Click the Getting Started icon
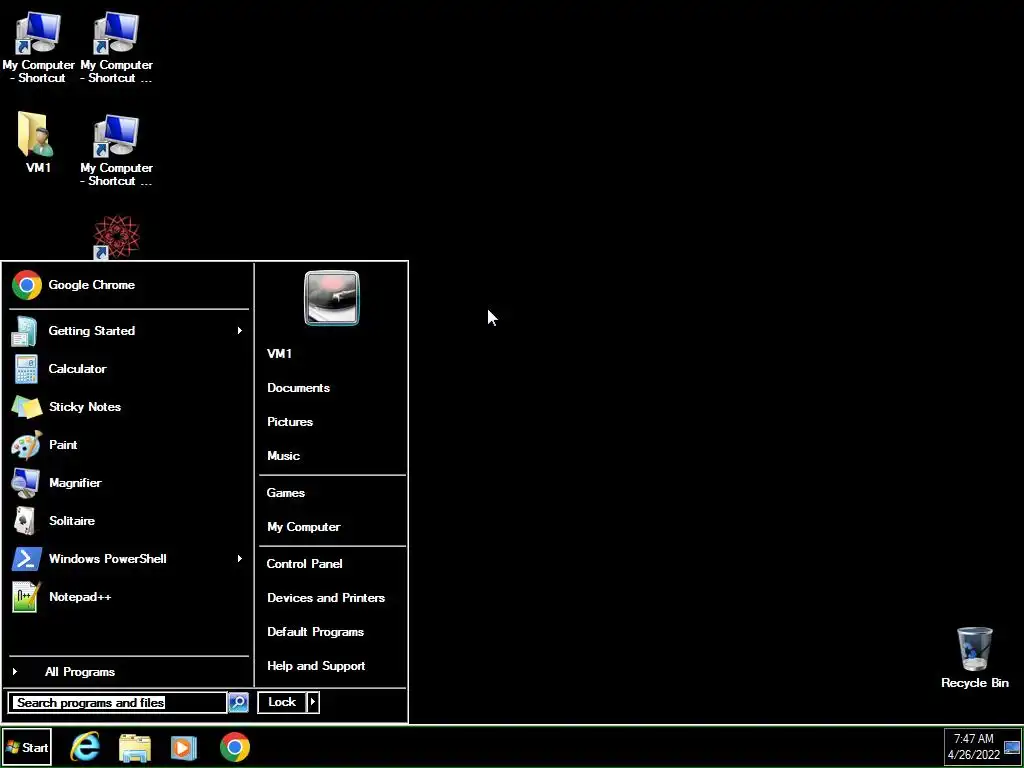 (x=25, y=331)
